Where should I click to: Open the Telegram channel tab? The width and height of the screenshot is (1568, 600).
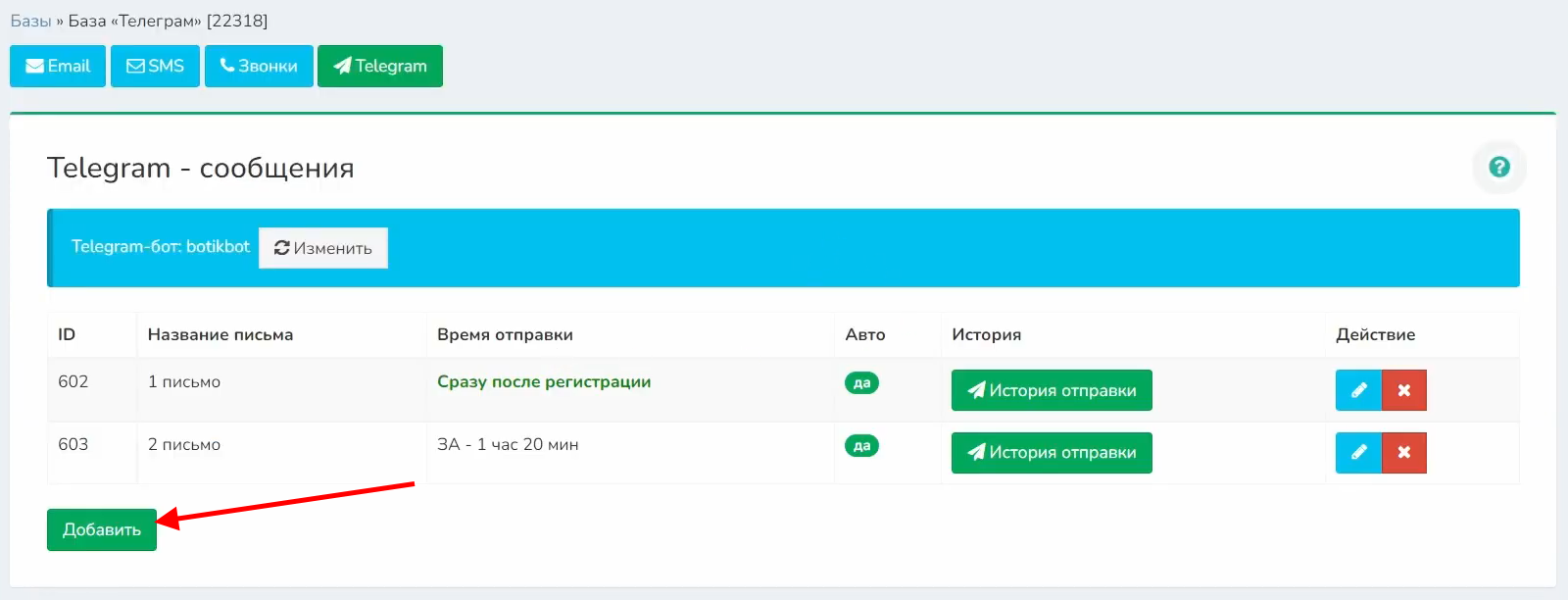click(x=380, y=66)
